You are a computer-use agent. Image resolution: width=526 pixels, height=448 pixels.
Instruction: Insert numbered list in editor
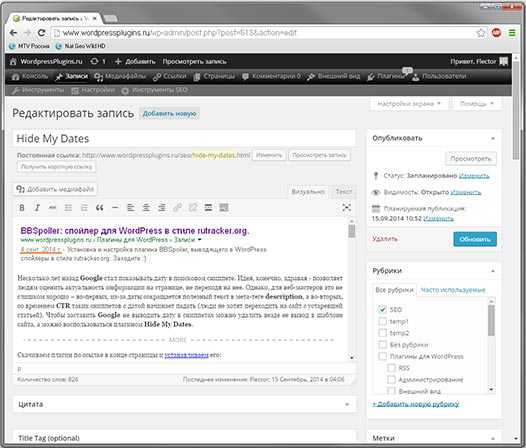[x=84, y=208]
